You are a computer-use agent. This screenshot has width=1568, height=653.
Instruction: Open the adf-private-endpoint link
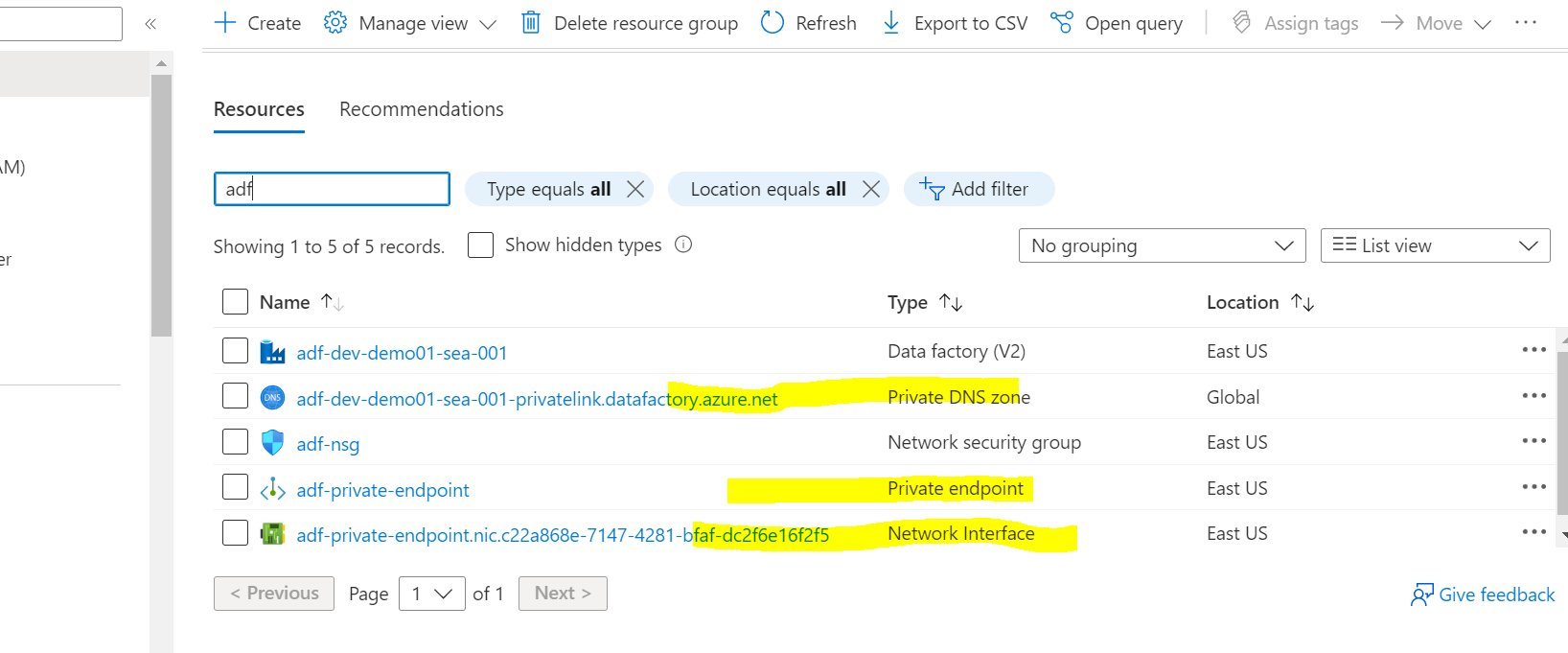pos(382,490)
